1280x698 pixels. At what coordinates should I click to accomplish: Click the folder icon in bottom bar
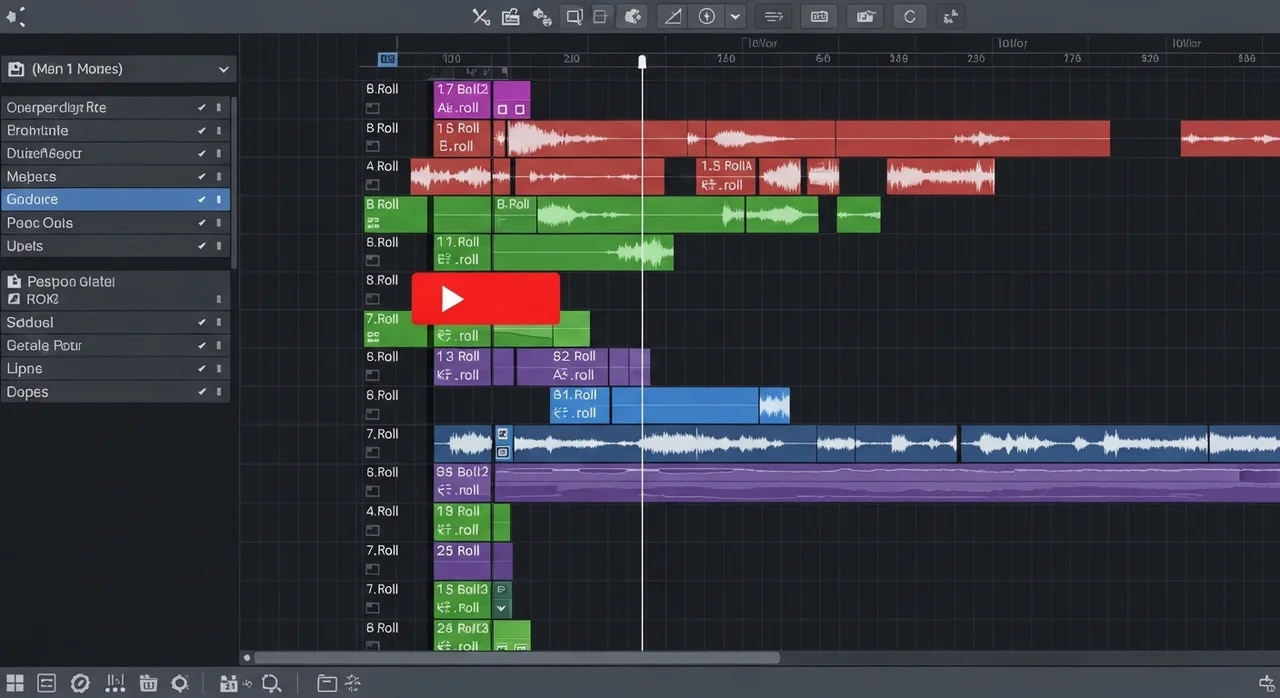tap(326, 683)
